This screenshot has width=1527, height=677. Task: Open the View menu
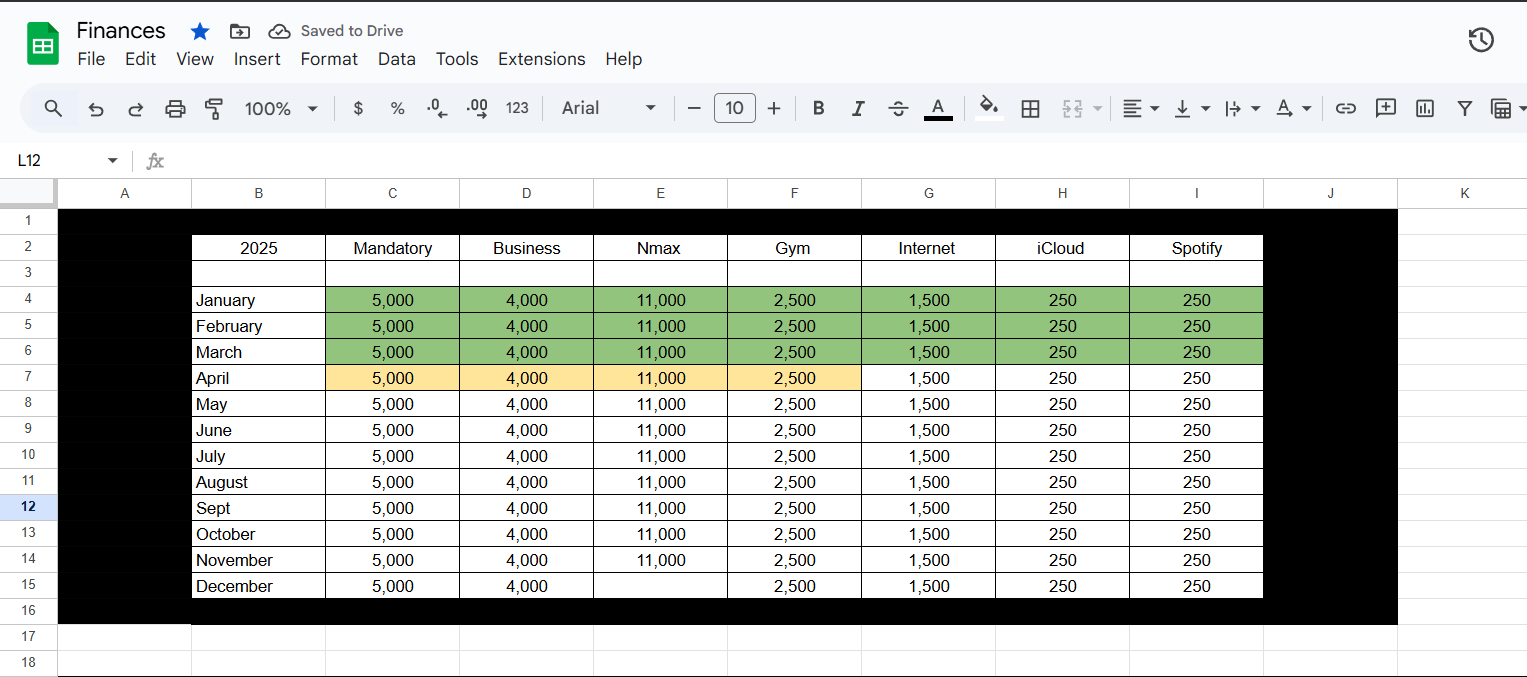tap(195, 59)
